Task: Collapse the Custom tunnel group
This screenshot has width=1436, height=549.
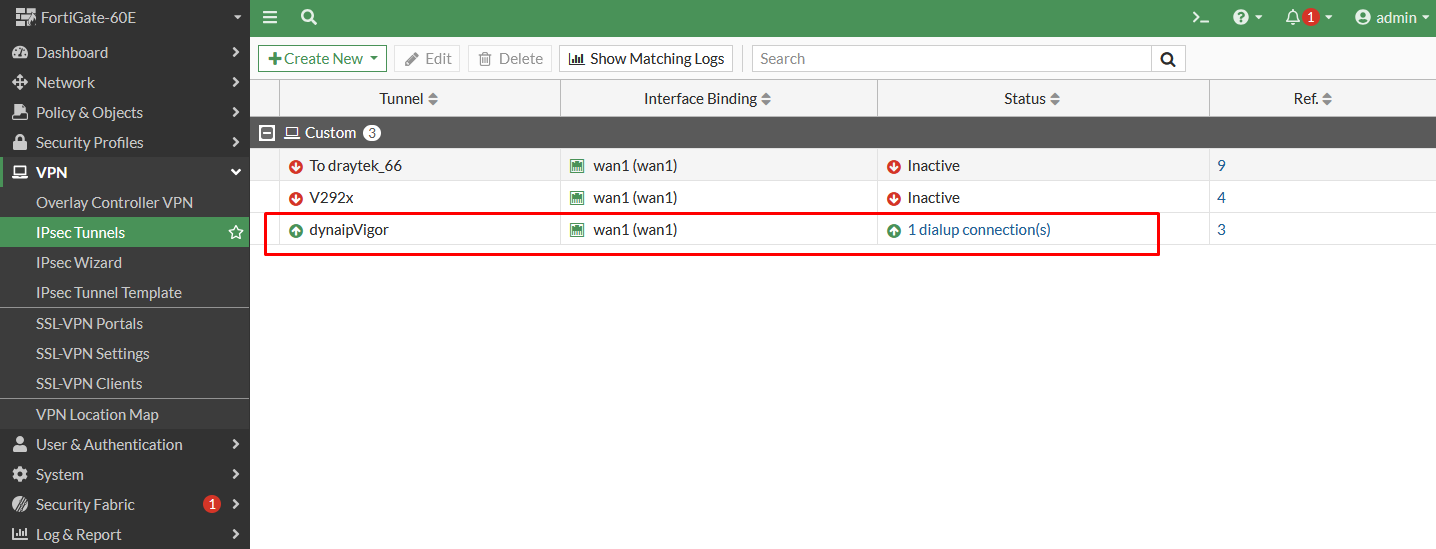Action: point(267,133)
